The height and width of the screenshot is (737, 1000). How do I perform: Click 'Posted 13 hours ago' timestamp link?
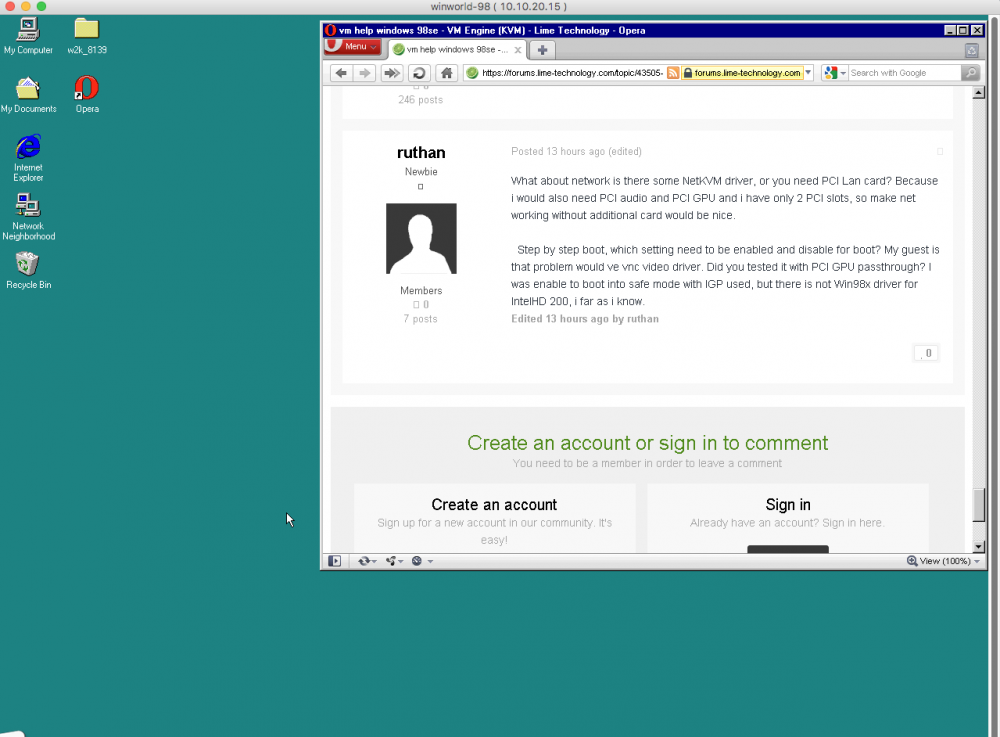pos(558,151)
